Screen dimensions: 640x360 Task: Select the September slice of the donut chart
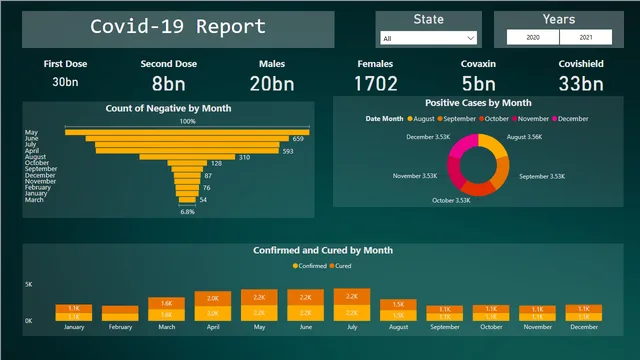coord(502,174)
